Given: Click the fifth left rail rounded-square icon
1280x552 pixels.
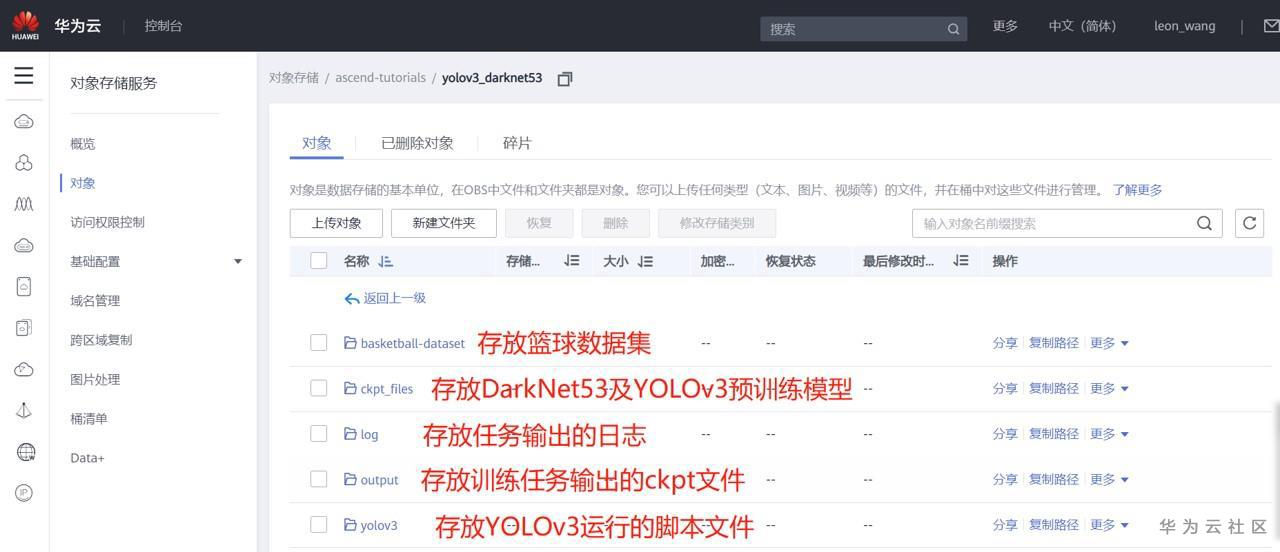Looking at the screenshot, I should click(24, 286).
